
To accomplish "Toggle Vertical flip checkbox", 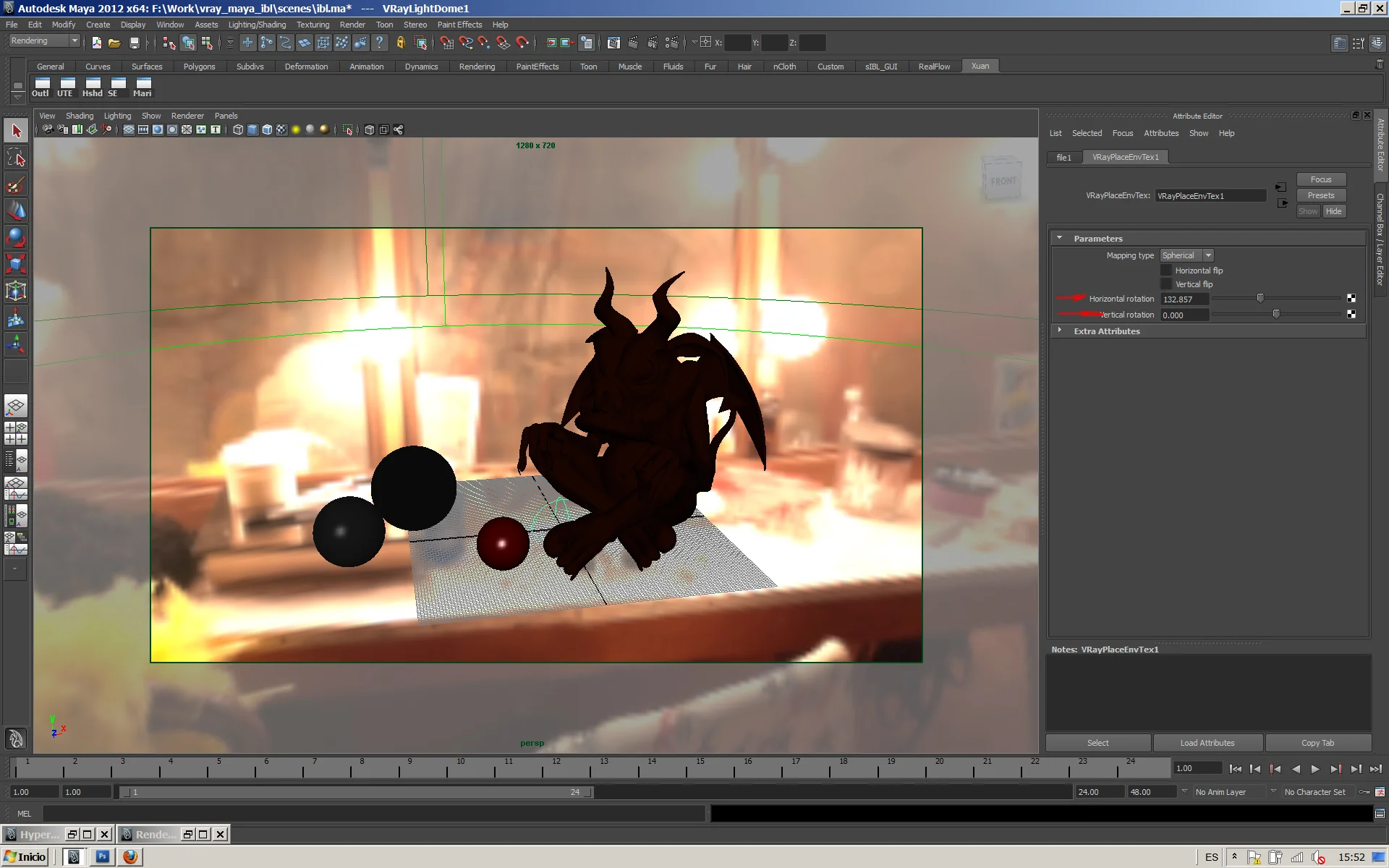I will click(x=1166, y=284).
